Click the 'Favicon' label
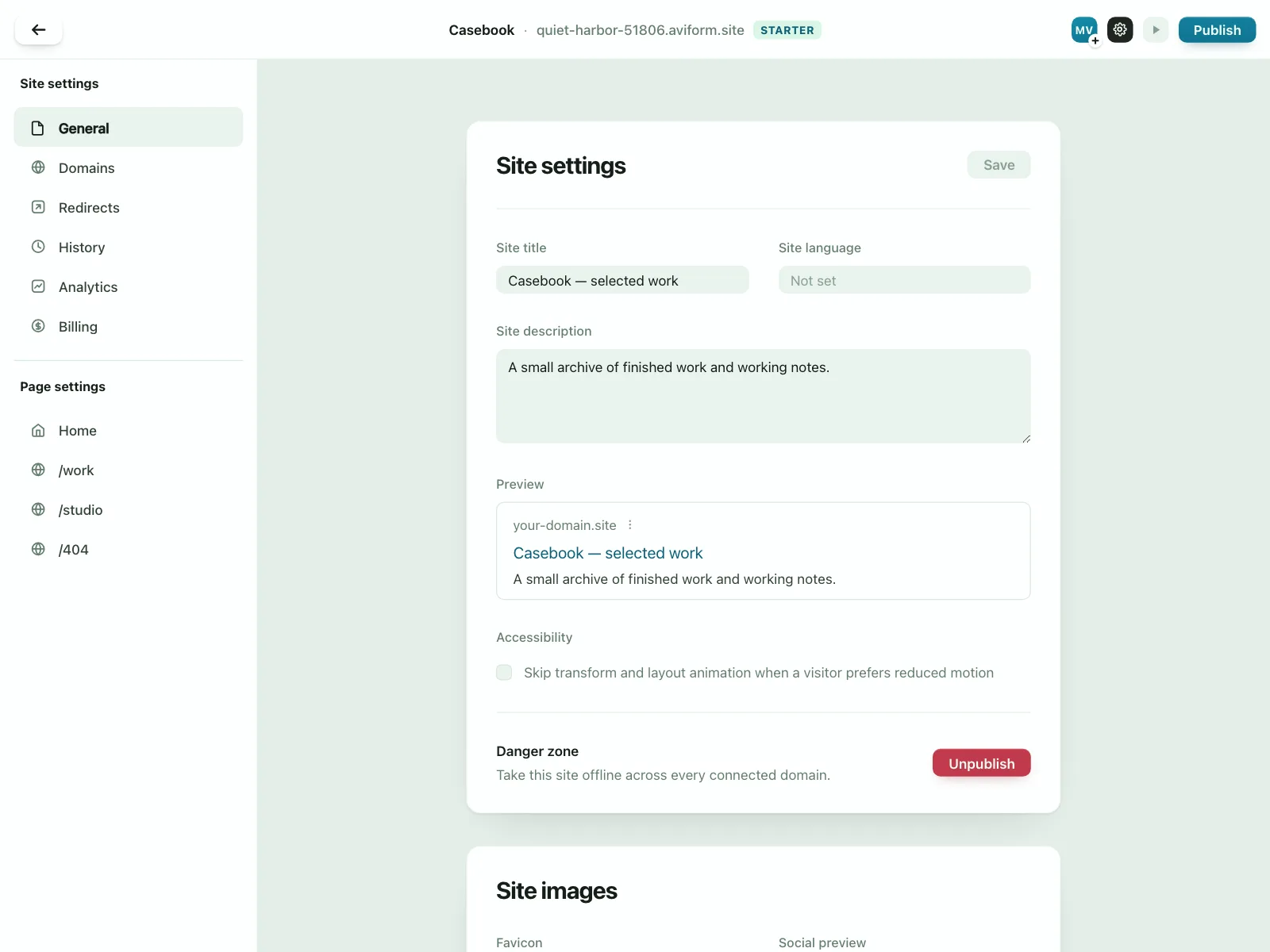Viewport: 1270px width, 952px height. pos(519,942)
